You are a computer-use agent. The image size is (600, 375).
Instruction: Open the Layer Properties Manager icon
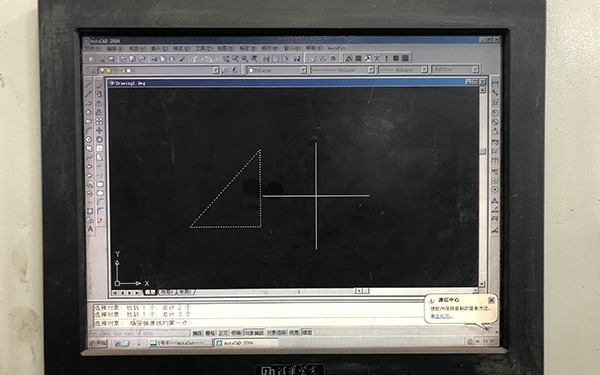click(x=92, y=70)
